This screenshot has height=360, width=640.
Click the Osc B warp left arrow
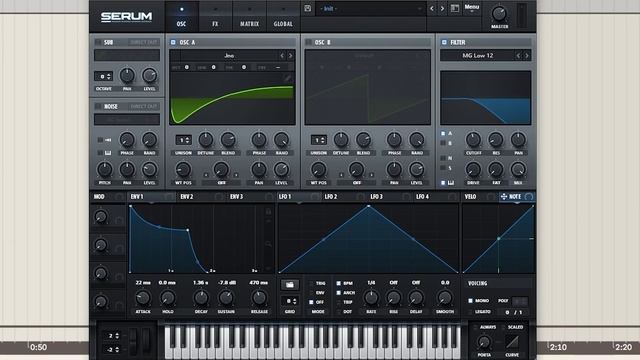(x=341, y=175)
